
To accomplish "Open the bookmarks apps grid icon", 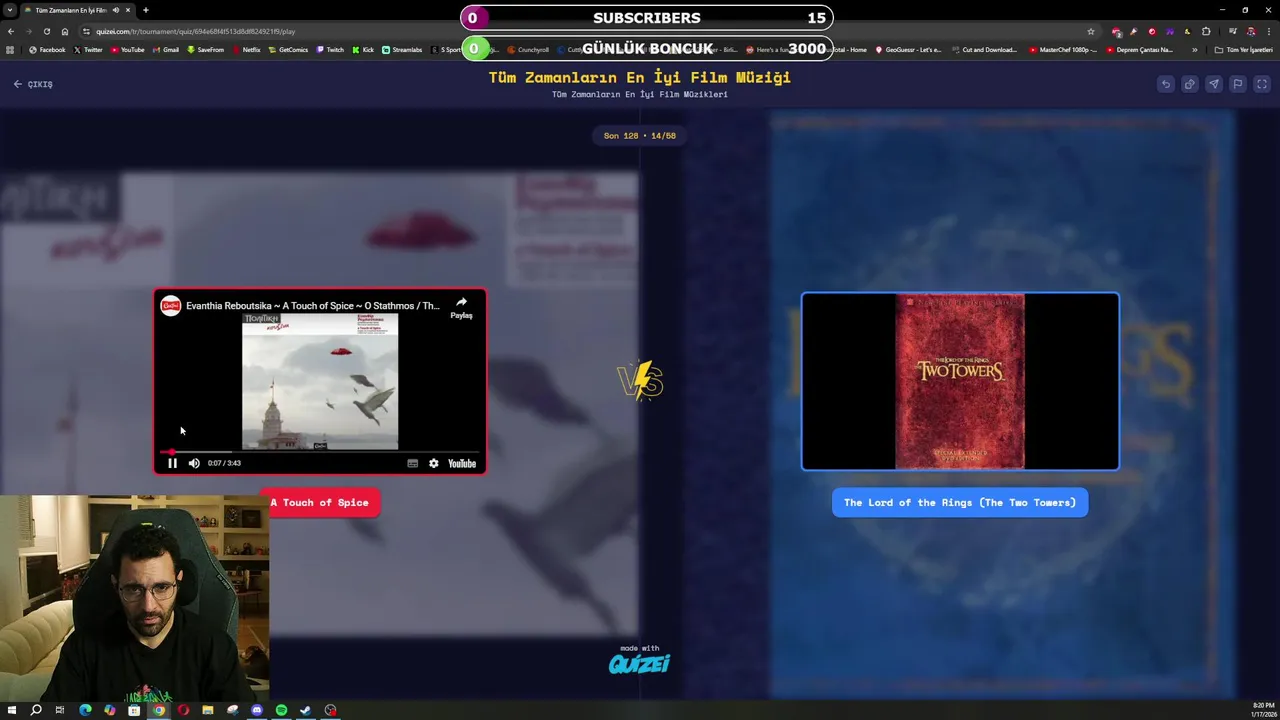I will tap(10, 49).
